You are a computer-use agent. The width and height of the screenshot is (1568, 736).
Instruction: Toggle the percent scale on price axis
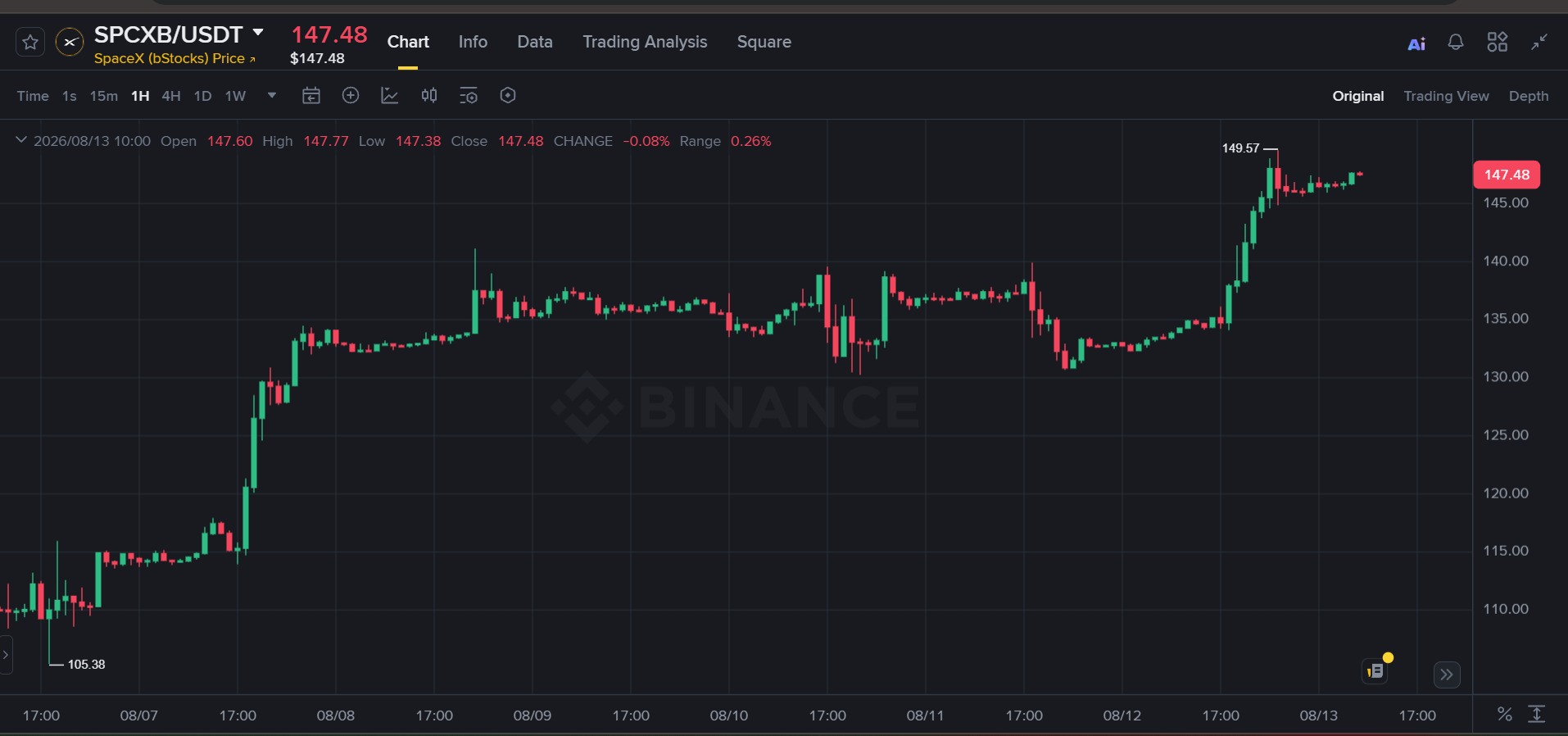point(1505,714)
